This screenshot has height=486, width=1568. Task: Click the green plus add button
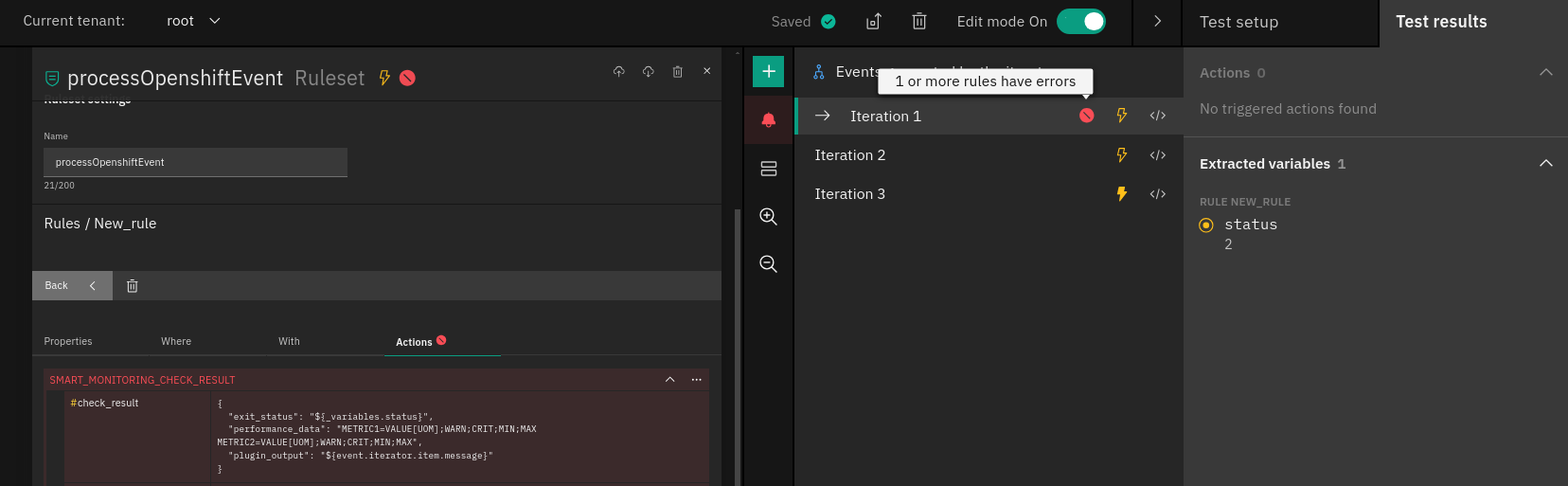tap(768, 72)
